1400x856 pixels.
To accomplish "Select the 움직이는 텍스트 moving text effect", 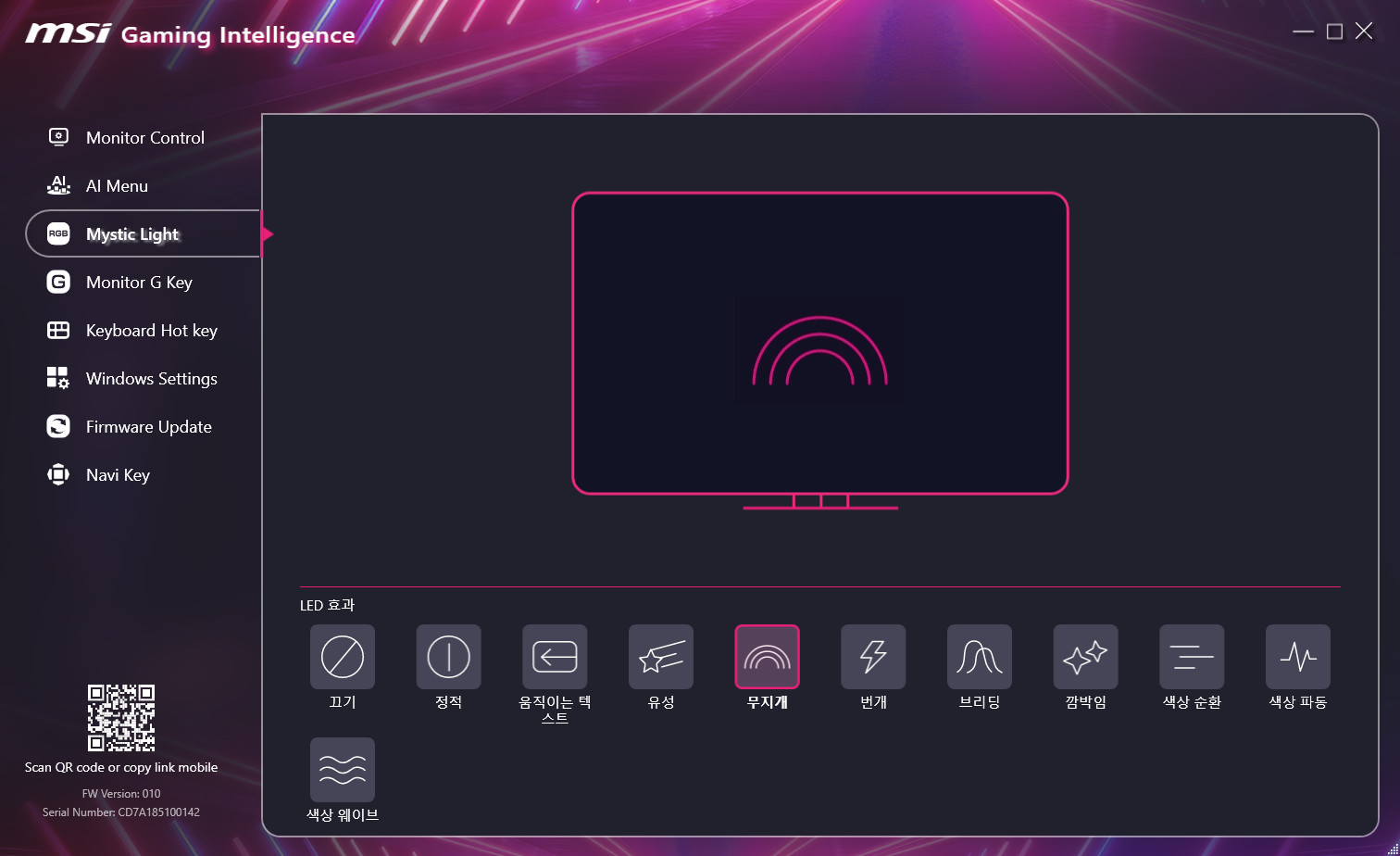I will coord(555,657).
